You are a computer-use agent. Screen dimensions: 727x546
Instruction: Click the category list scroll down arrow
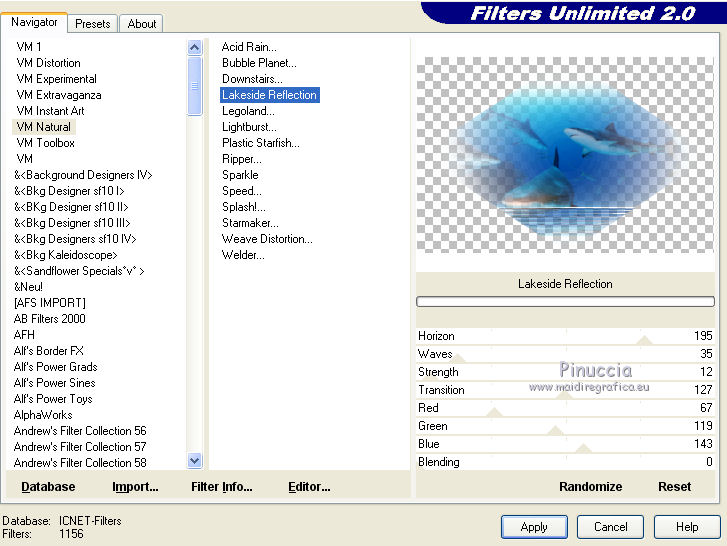[195, 461]
